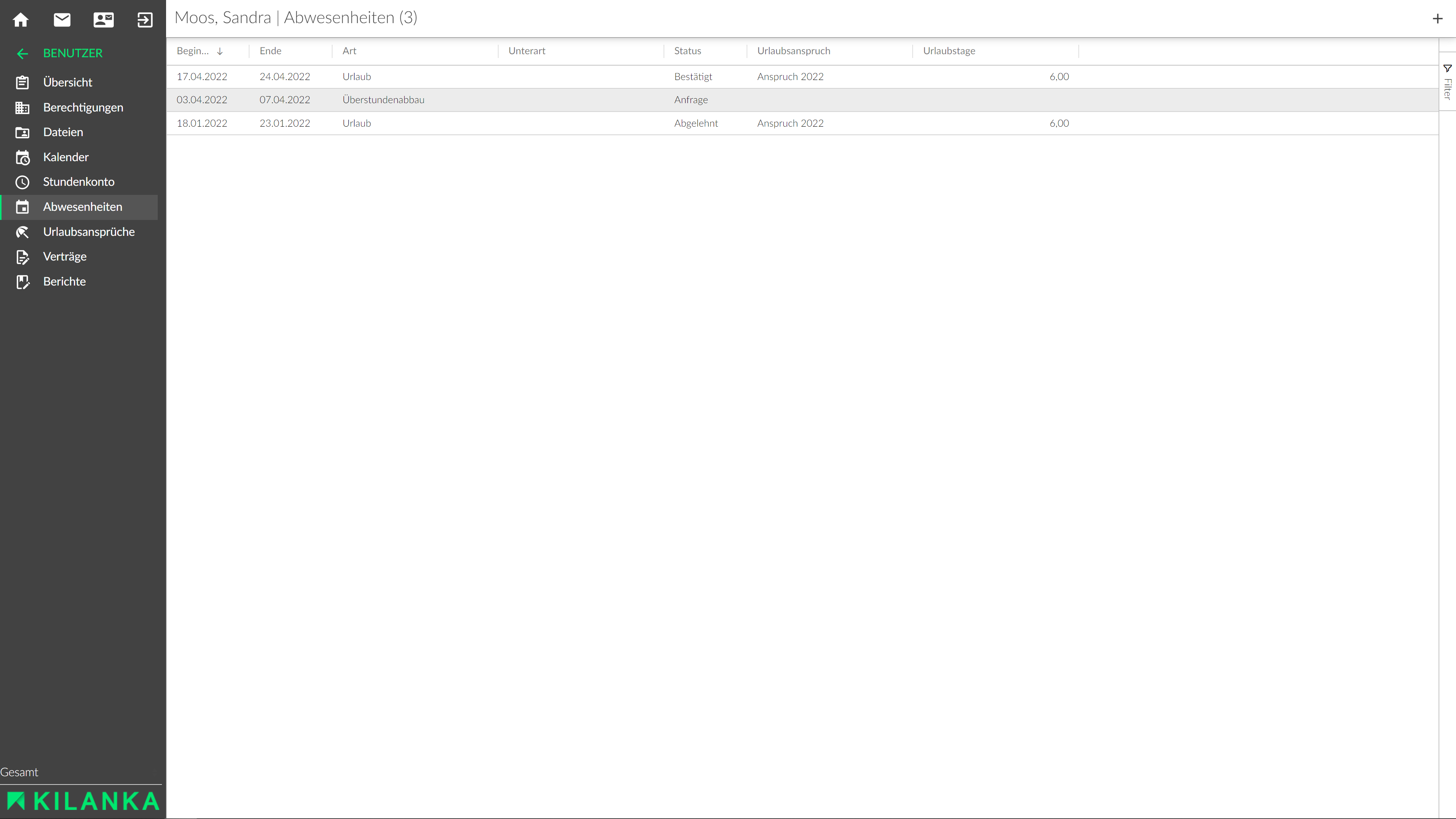Open the Filter side panel
This screenshot has width=1456, height=819.
[x=1447, y=83]
